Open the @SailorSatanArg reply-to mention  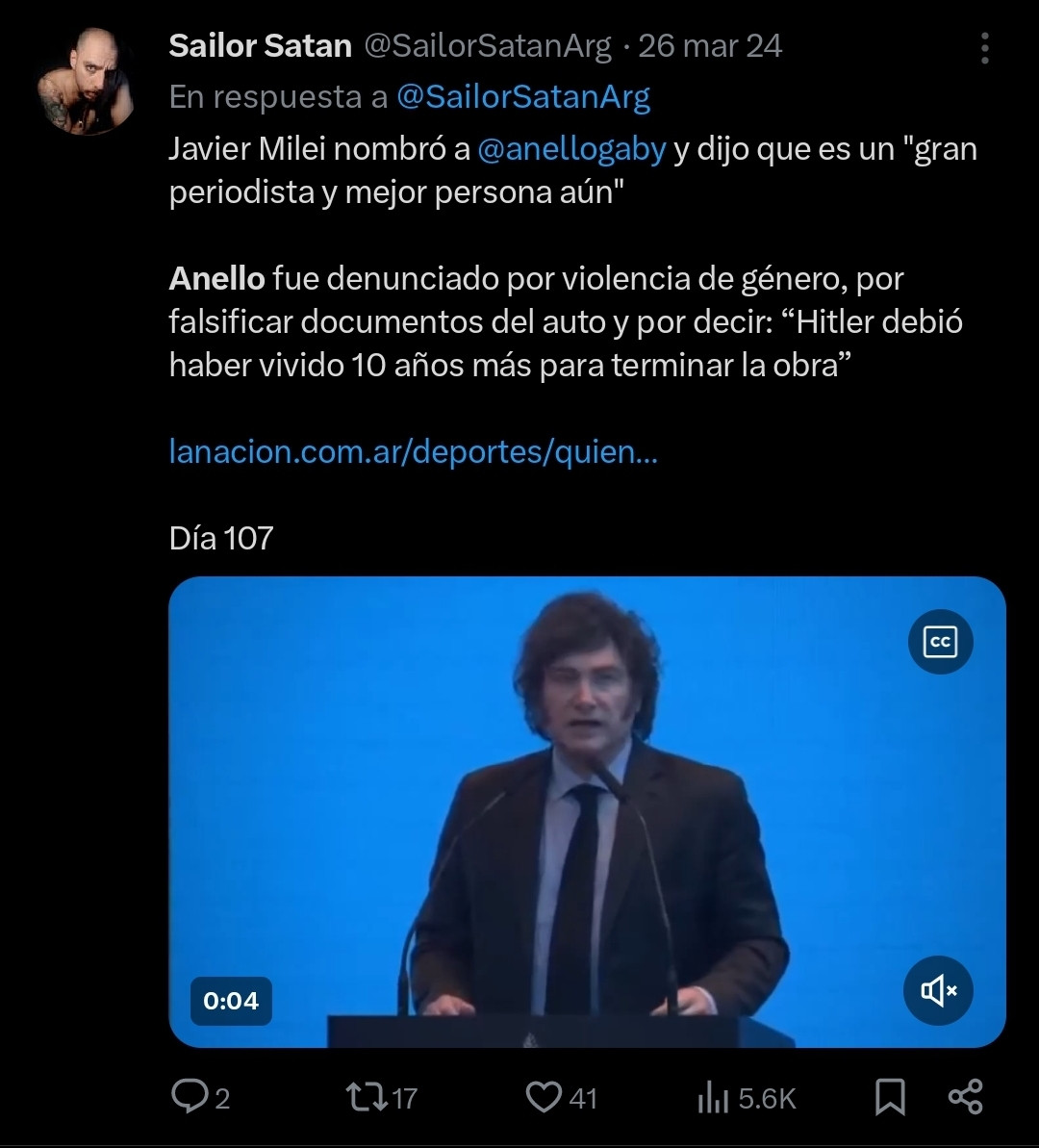click(x=522, y=96)
